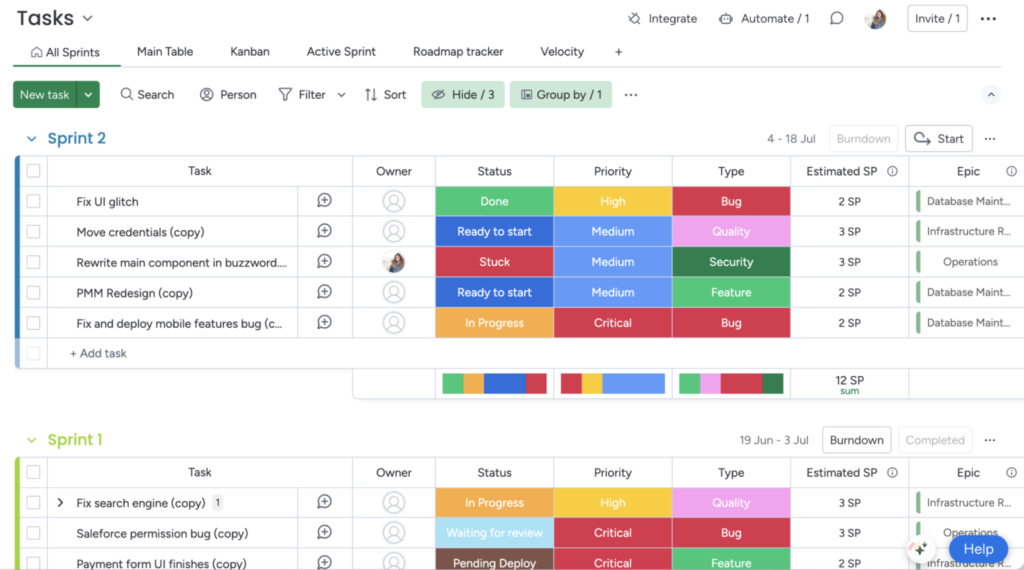The width and height of the screenshot is (1024, 570).
Task: Expand Fix search engine subitems arrow
Action: 60,503
